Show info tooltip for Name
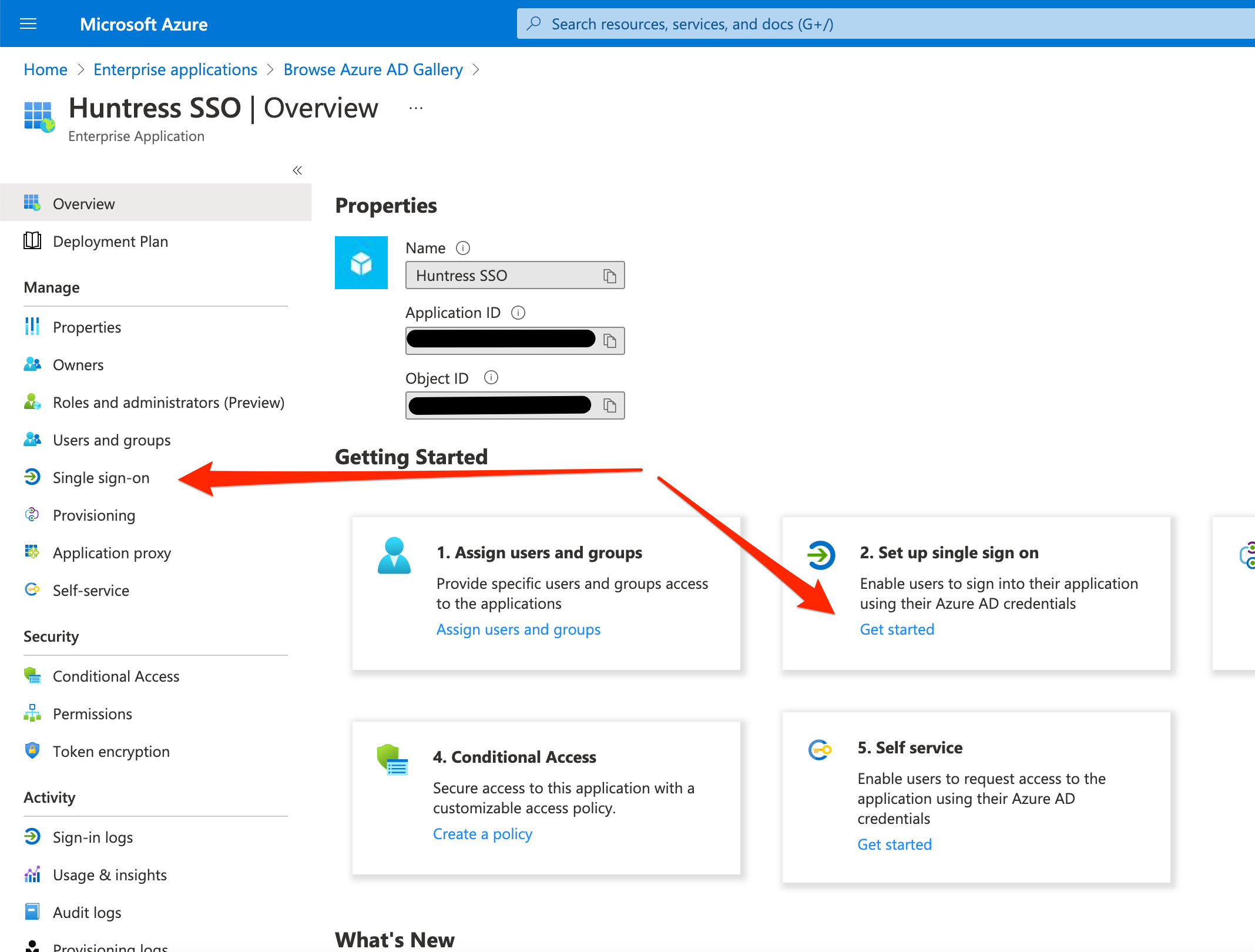The image size is (1255, 952). [x=463, y=248]
